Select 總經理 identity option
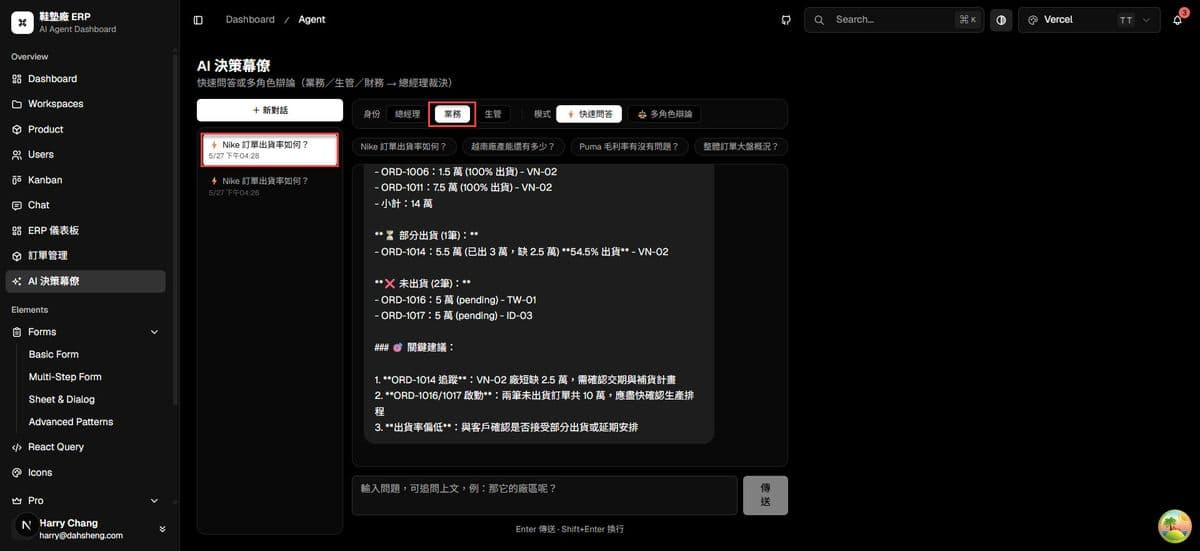Screen dimensions: 1200x551 coord(407,114)
